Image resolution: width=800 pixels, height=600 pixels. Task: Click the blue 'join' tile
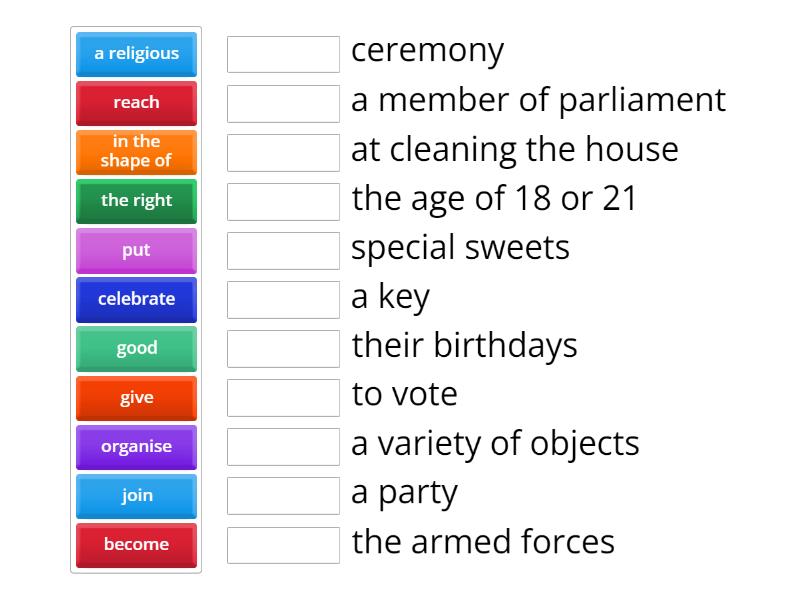coord(136,496)
